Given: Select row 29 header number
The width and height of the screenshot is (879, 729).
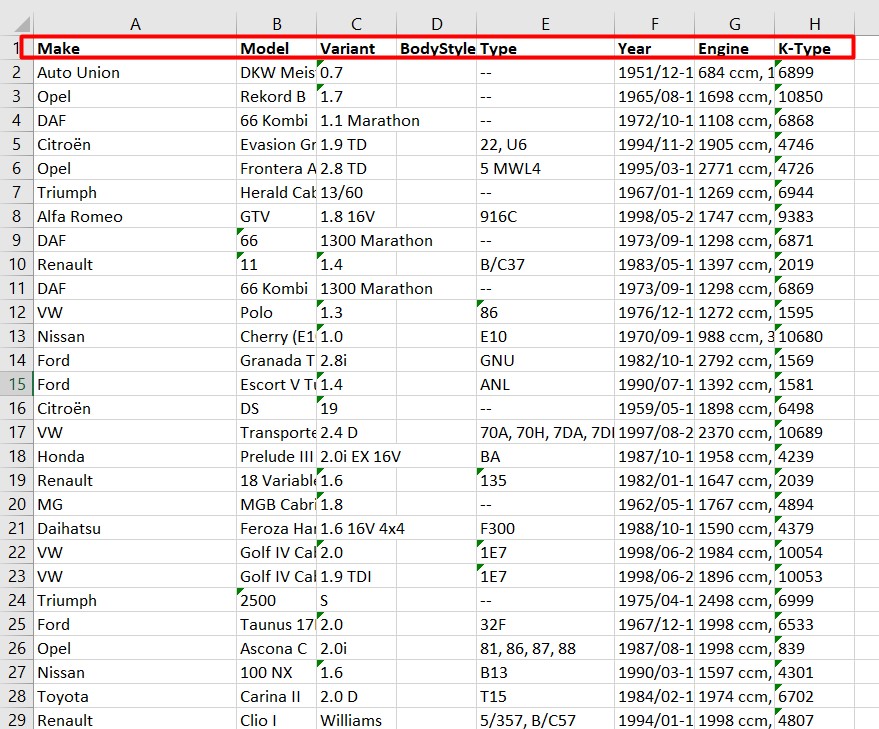Looking at the screenshot, I should point(16,719).
